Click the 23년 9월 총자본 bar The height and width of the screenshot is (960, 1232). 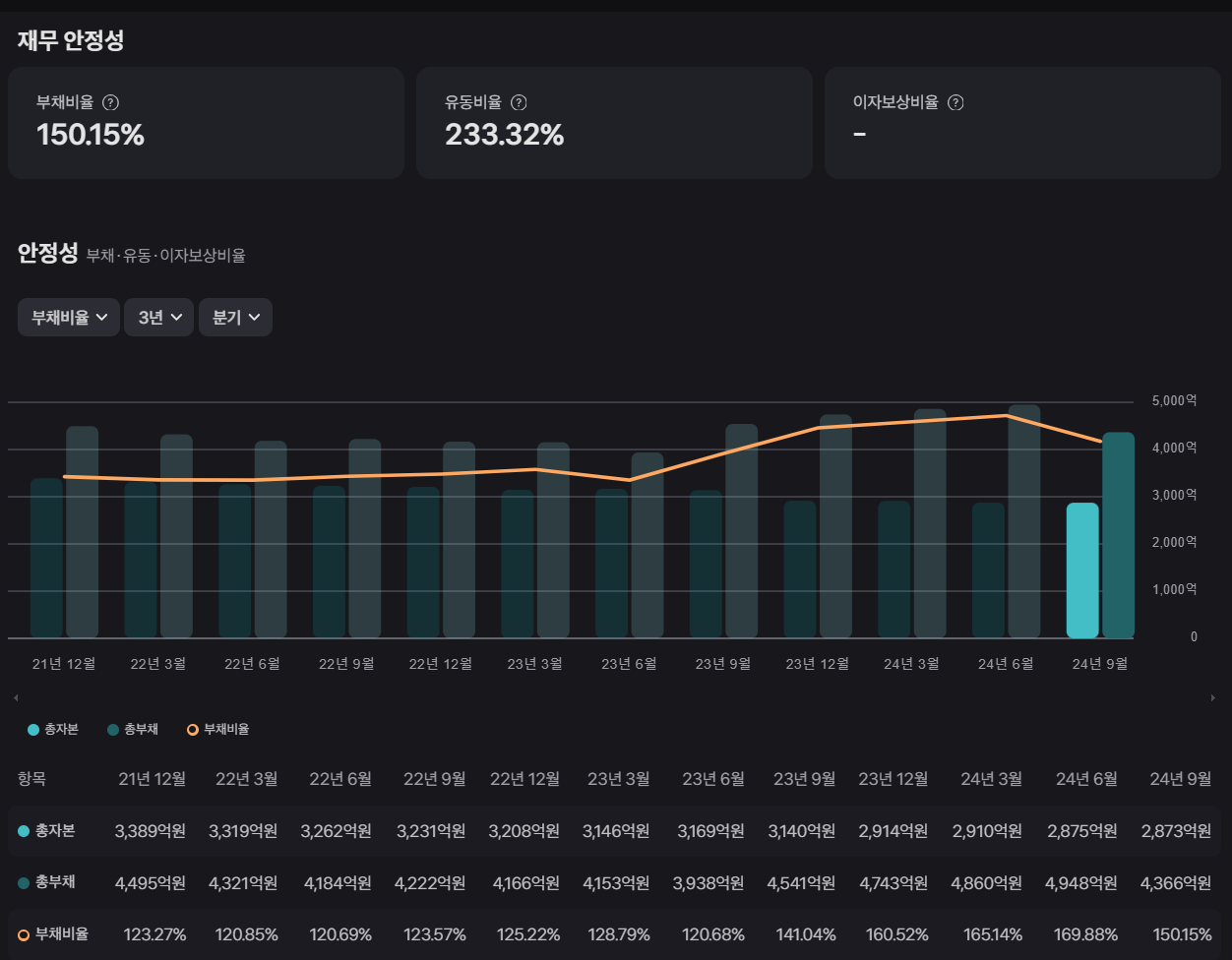706,565
